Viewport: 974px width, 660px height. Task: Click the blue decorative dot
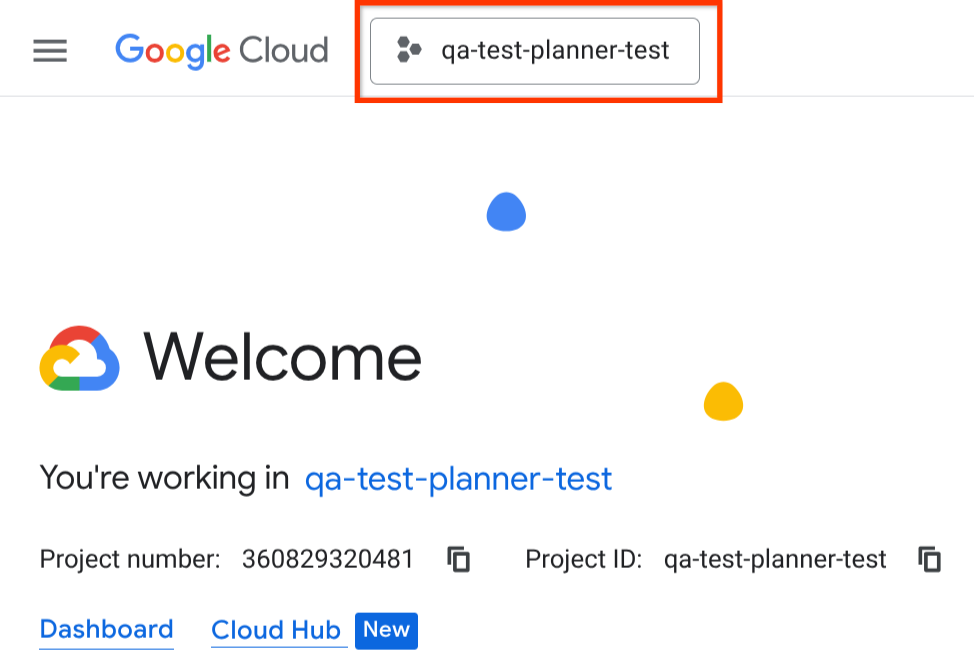pyautogui.click(x=506, y=212)
